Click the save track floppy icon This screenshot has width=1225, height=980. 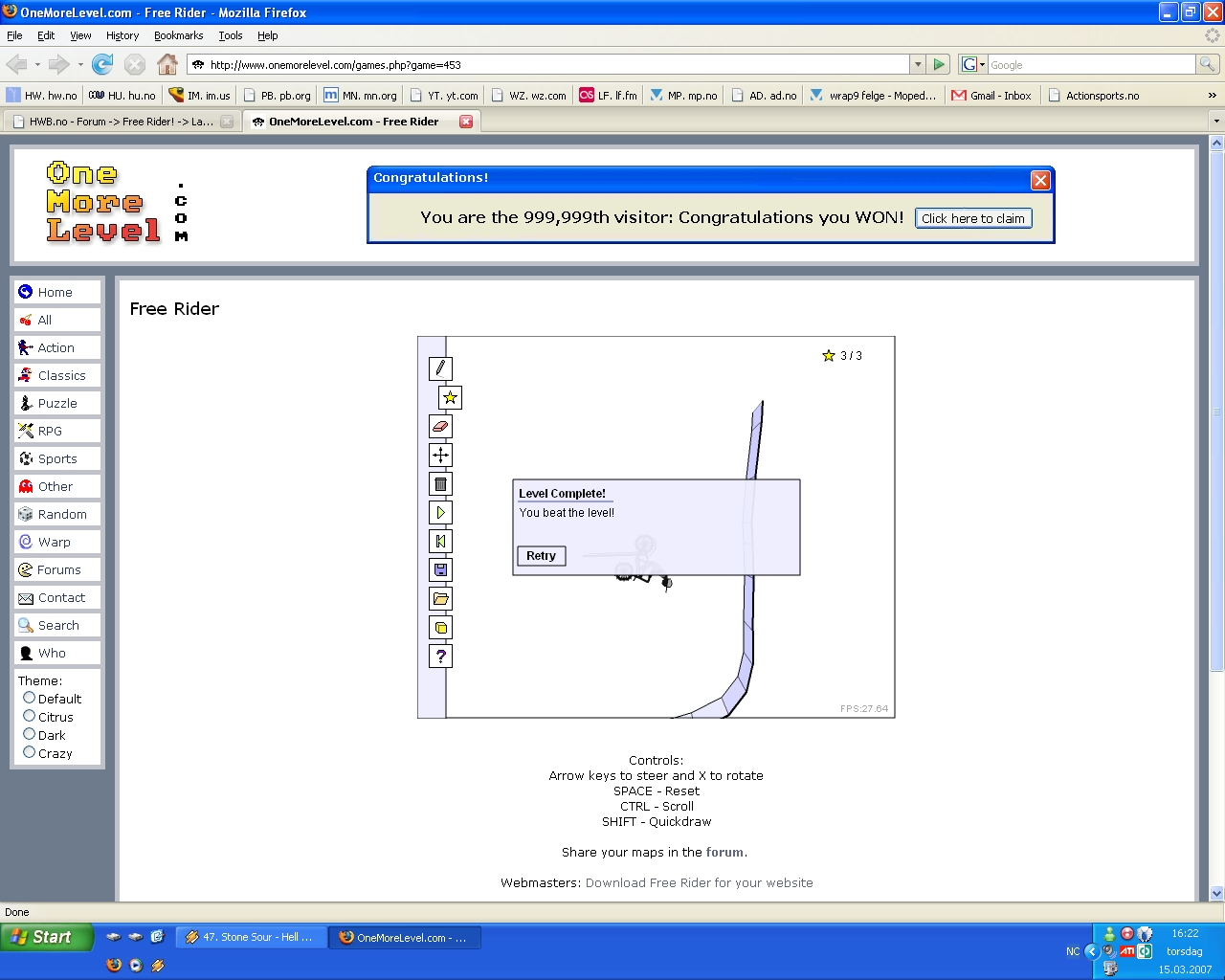[440, 569]
